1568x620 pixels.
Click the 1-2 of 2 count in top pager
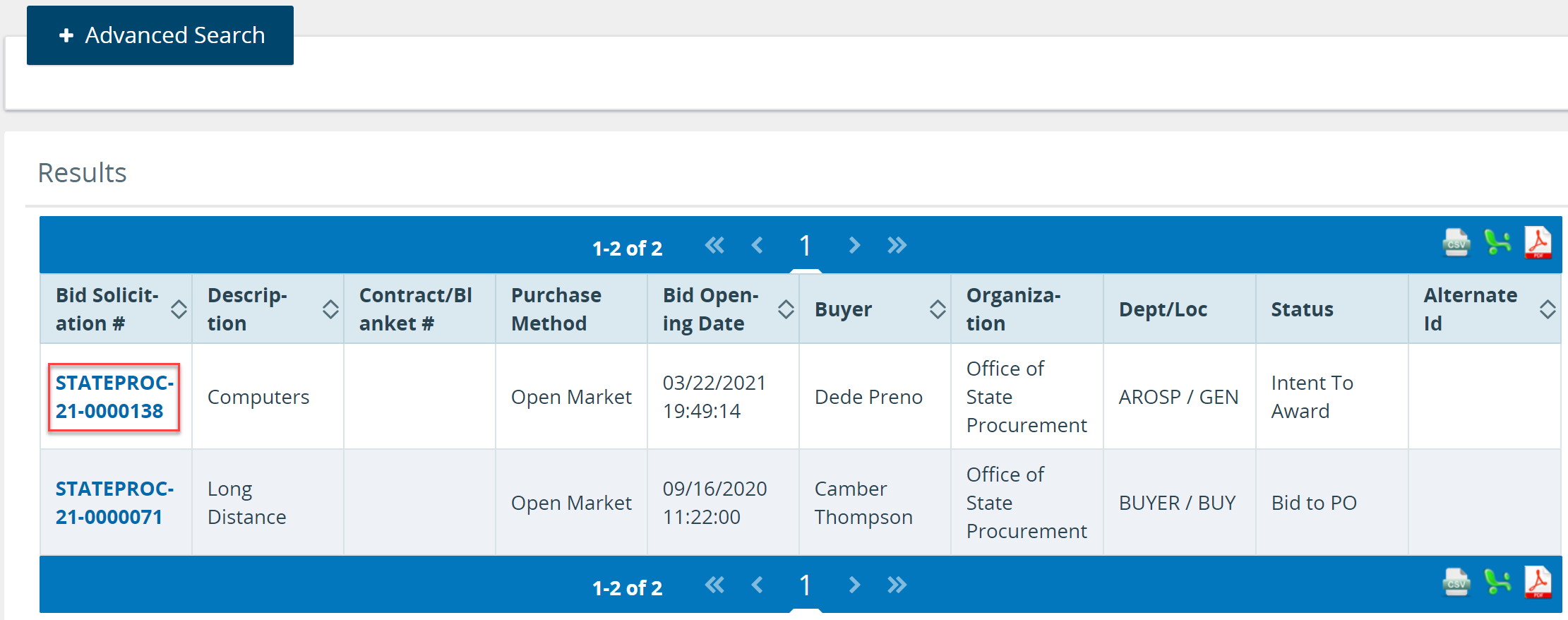(627, 249)
